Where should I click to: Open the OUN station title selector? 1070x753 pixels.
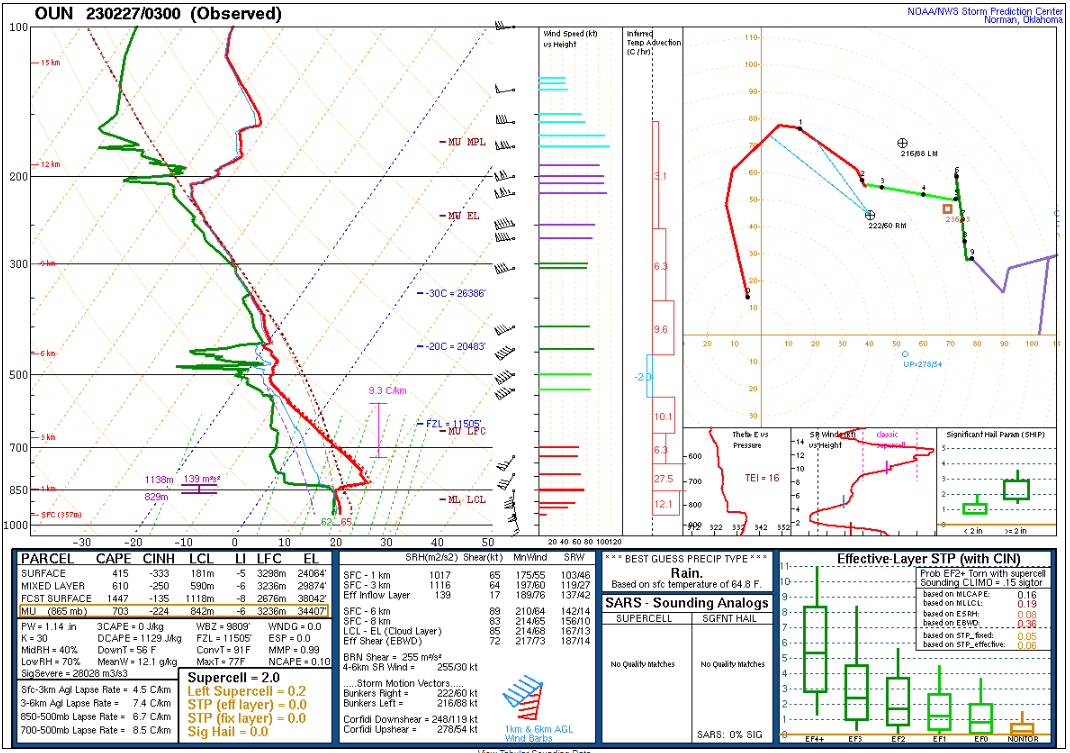(50, 14)
